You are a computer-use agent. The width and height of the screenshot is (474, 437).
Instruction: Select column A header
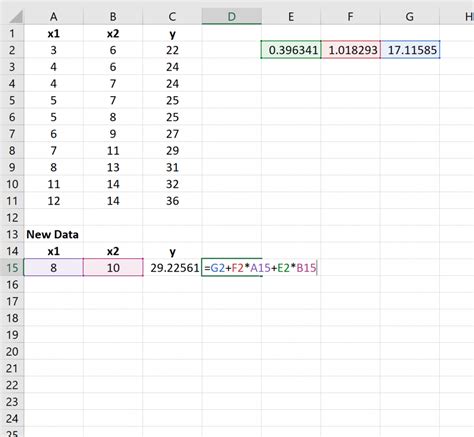point(54,17)
